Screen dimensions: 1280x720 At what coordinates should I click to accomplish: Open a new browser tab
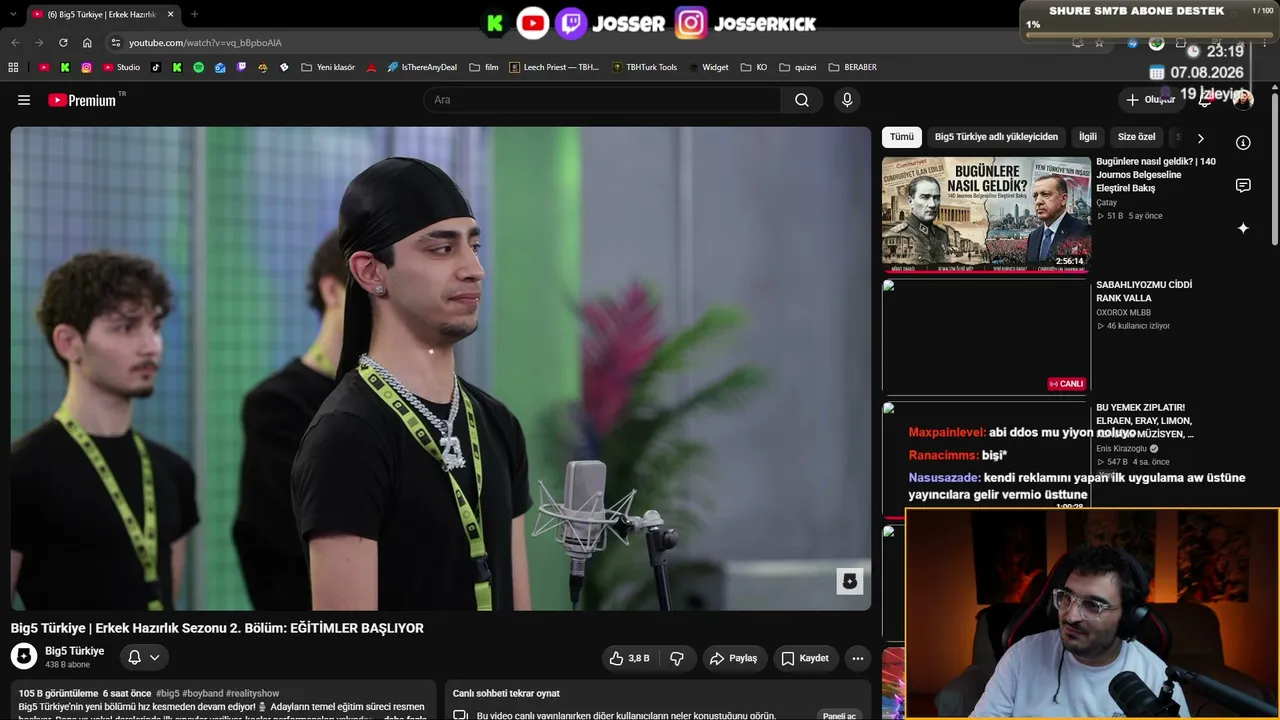(x=194, y=14)
